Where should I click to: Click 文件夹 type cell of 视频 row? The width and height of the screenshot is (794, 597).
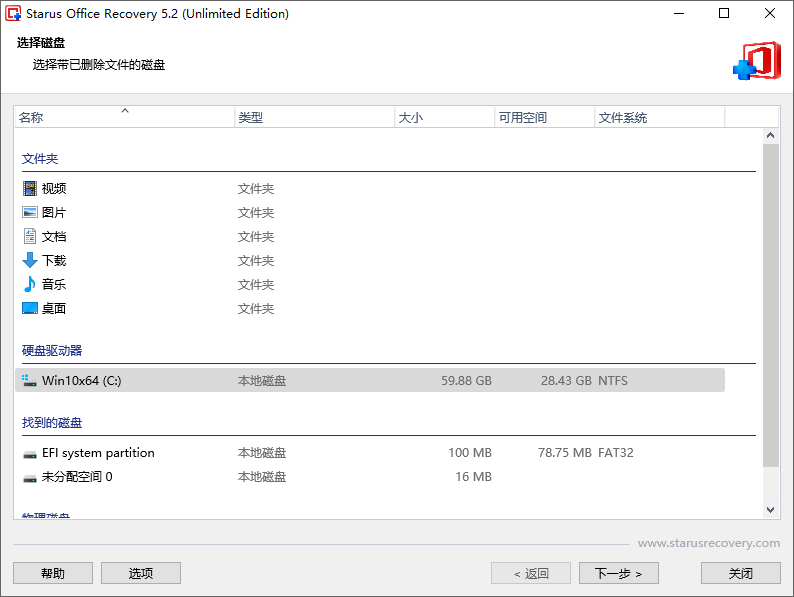256,188
